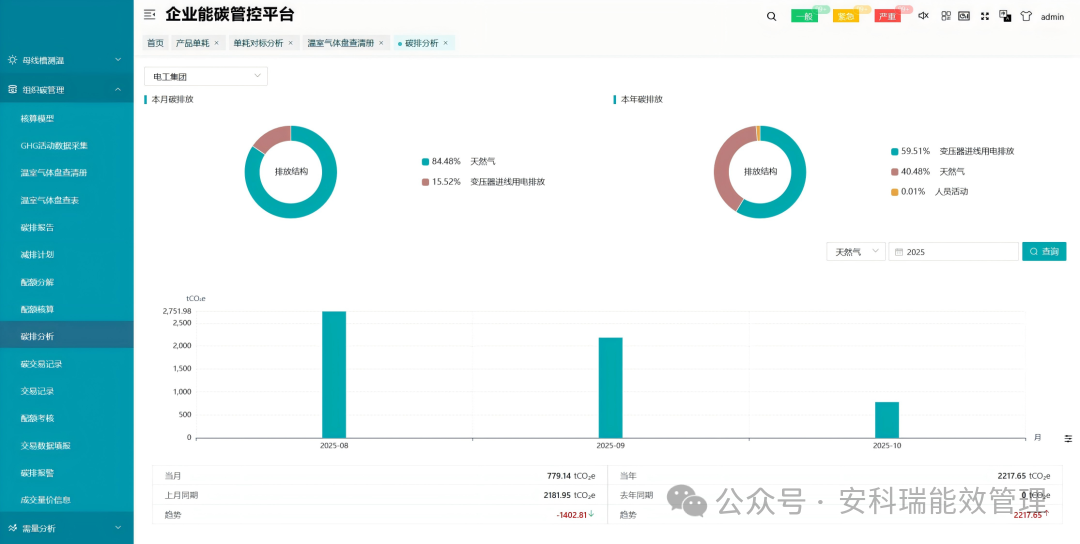Collapse the sidebar with the hamburger icon
The image size is (1080, 544).
point(149,14)
